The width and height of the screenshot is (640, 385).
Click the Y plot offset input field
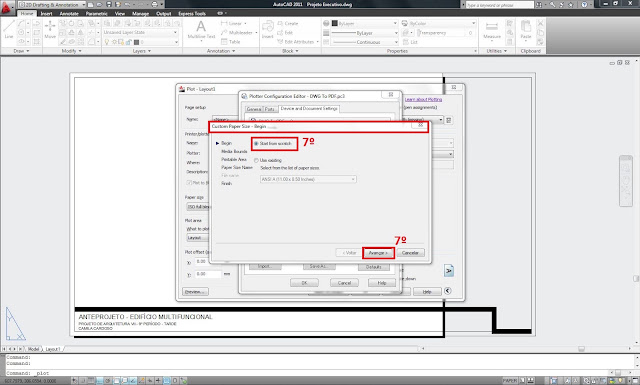coord(208,274)
